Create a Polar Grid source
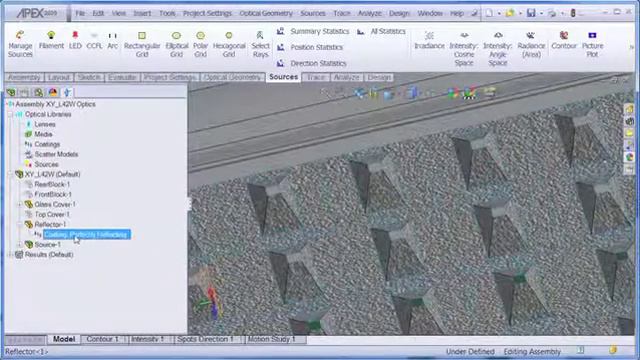The height and width of the screenshot is (360, 640). click(200, 44)
